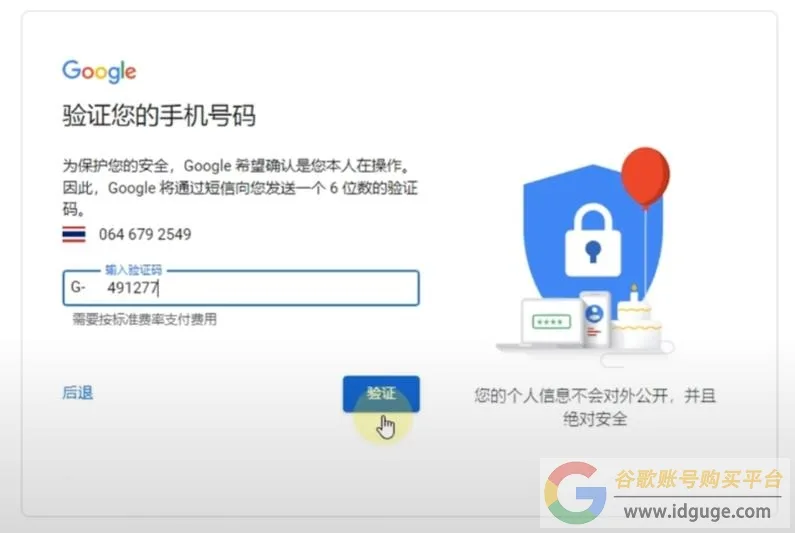Open the www.idguge.com watermark link
The width and height of the screenshot is (795, 533).
698,511
